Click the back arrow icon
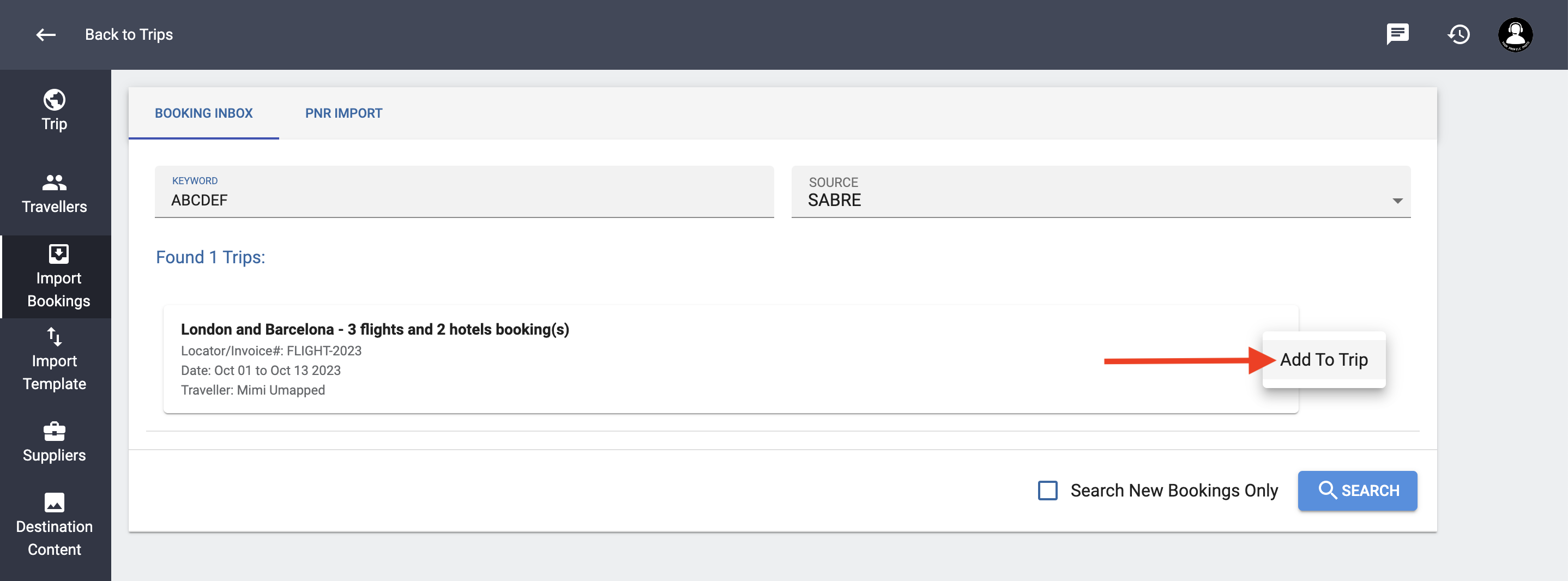This screenshot has width=1568, height=581. pyautogui.click(x=46, y=35)
